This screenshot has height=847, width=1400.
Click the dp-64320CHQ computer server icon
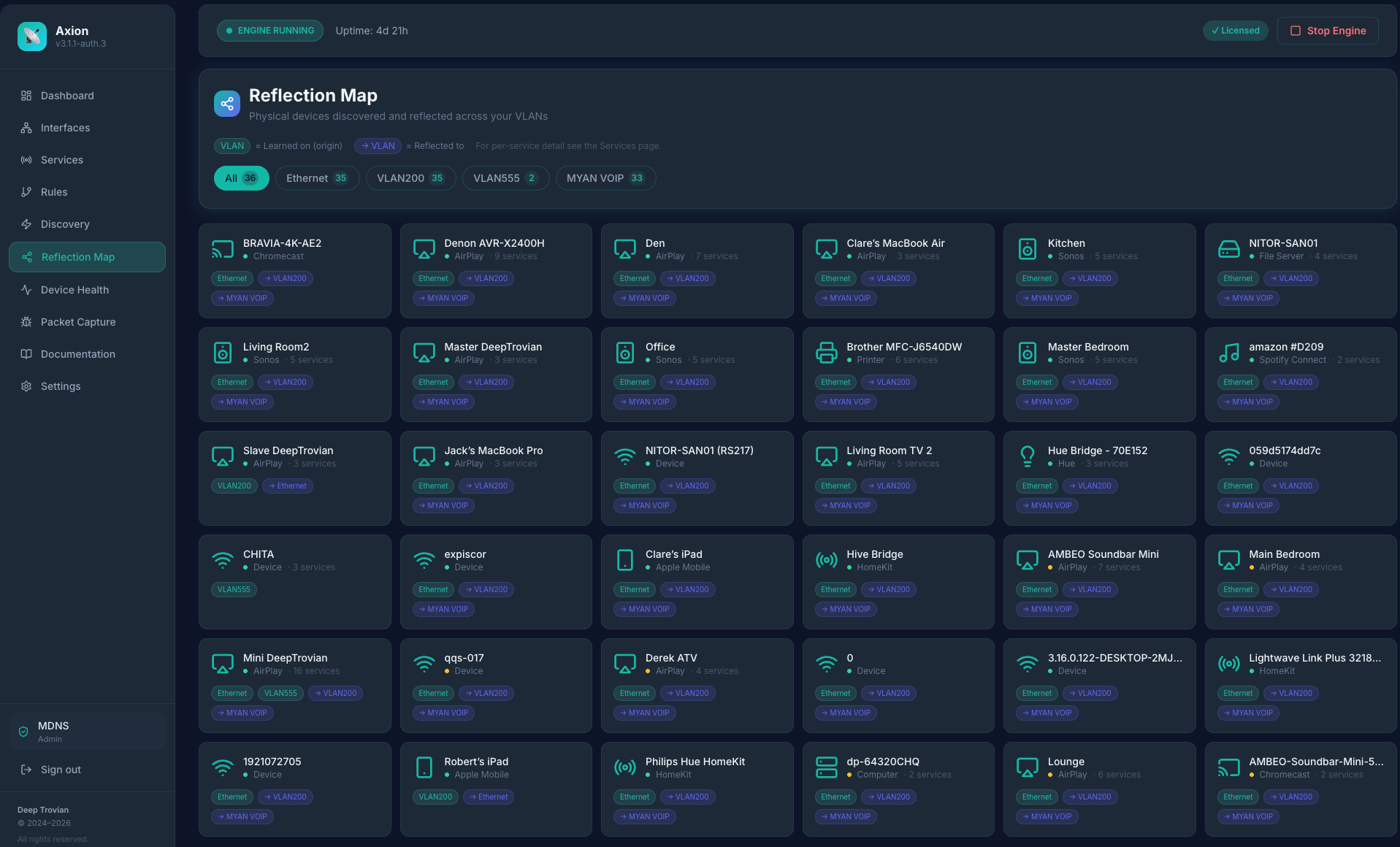pyautogui.click(x=826, y=767)
